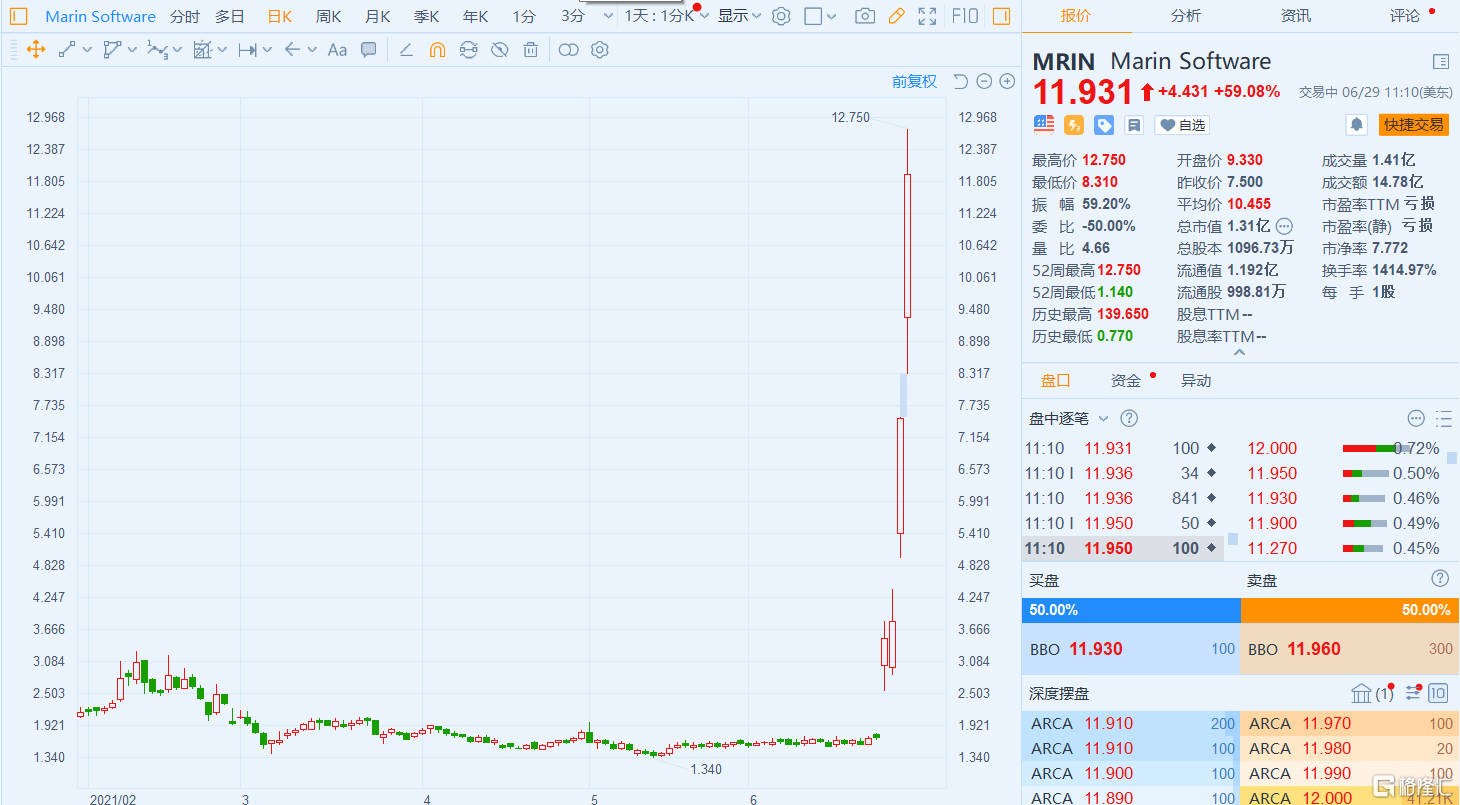Open the F10 company info panel
The height and width of the screenshot is (805, 1460).
click(965, 16)
